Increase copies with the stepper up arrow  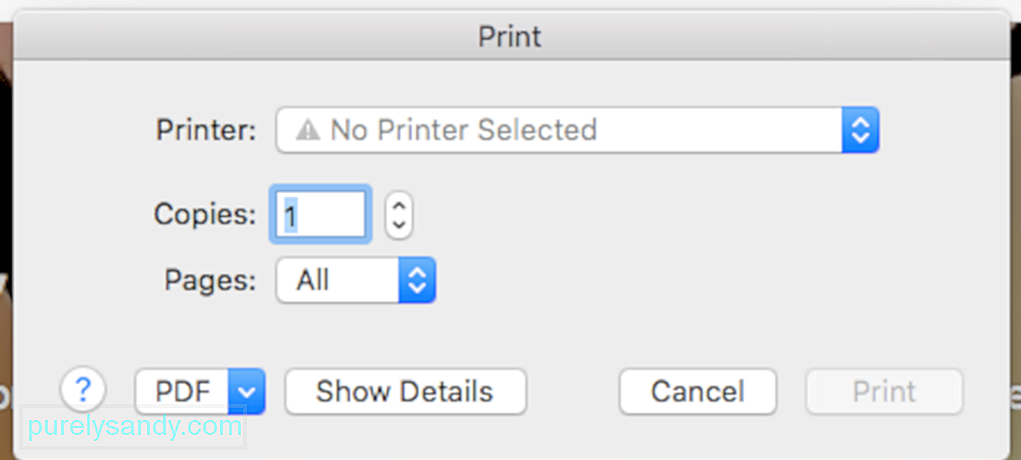pos(399,205)
